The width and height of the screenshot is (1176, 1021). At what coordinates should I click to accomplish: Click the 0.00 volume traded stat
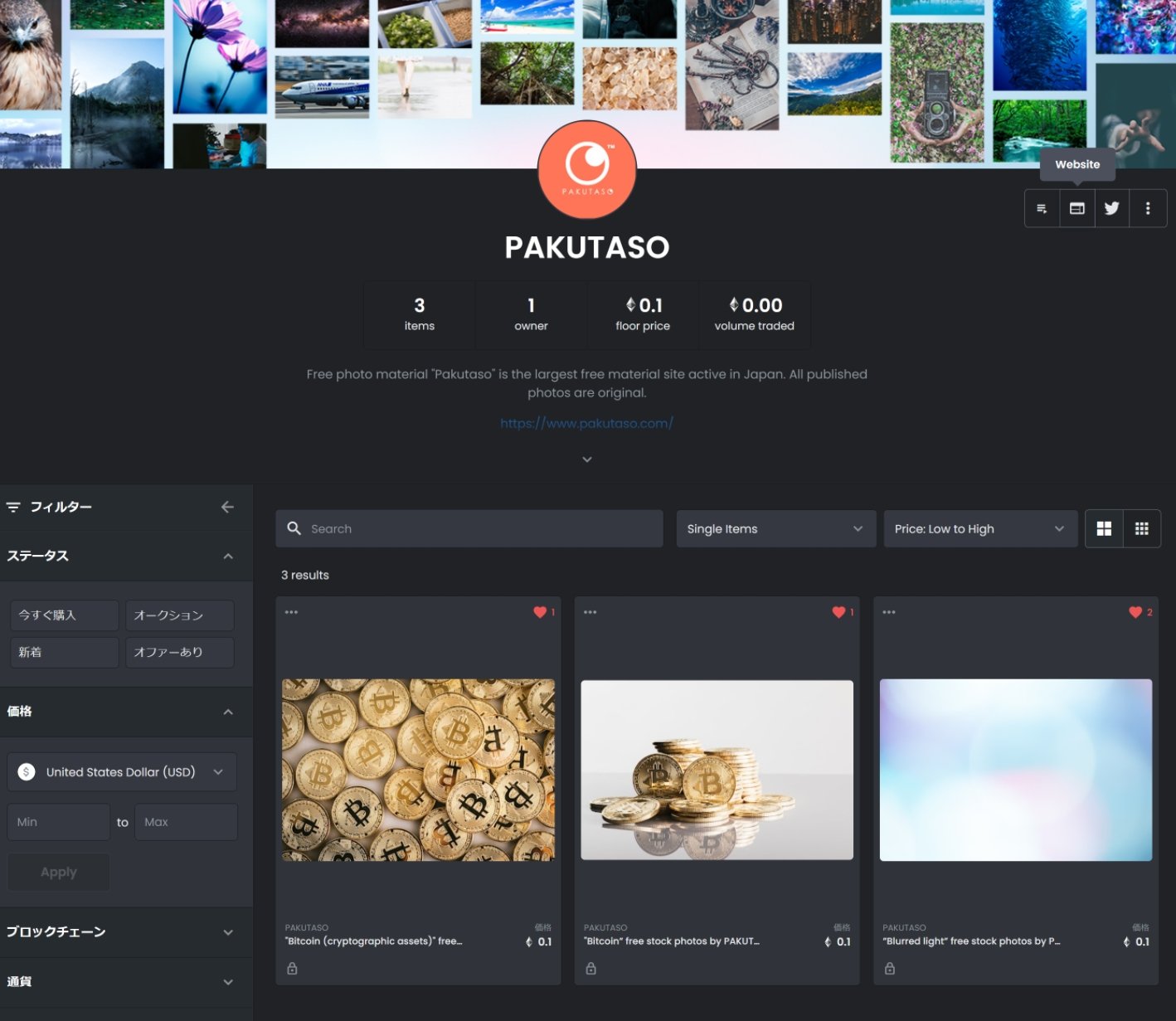(755, 314)
